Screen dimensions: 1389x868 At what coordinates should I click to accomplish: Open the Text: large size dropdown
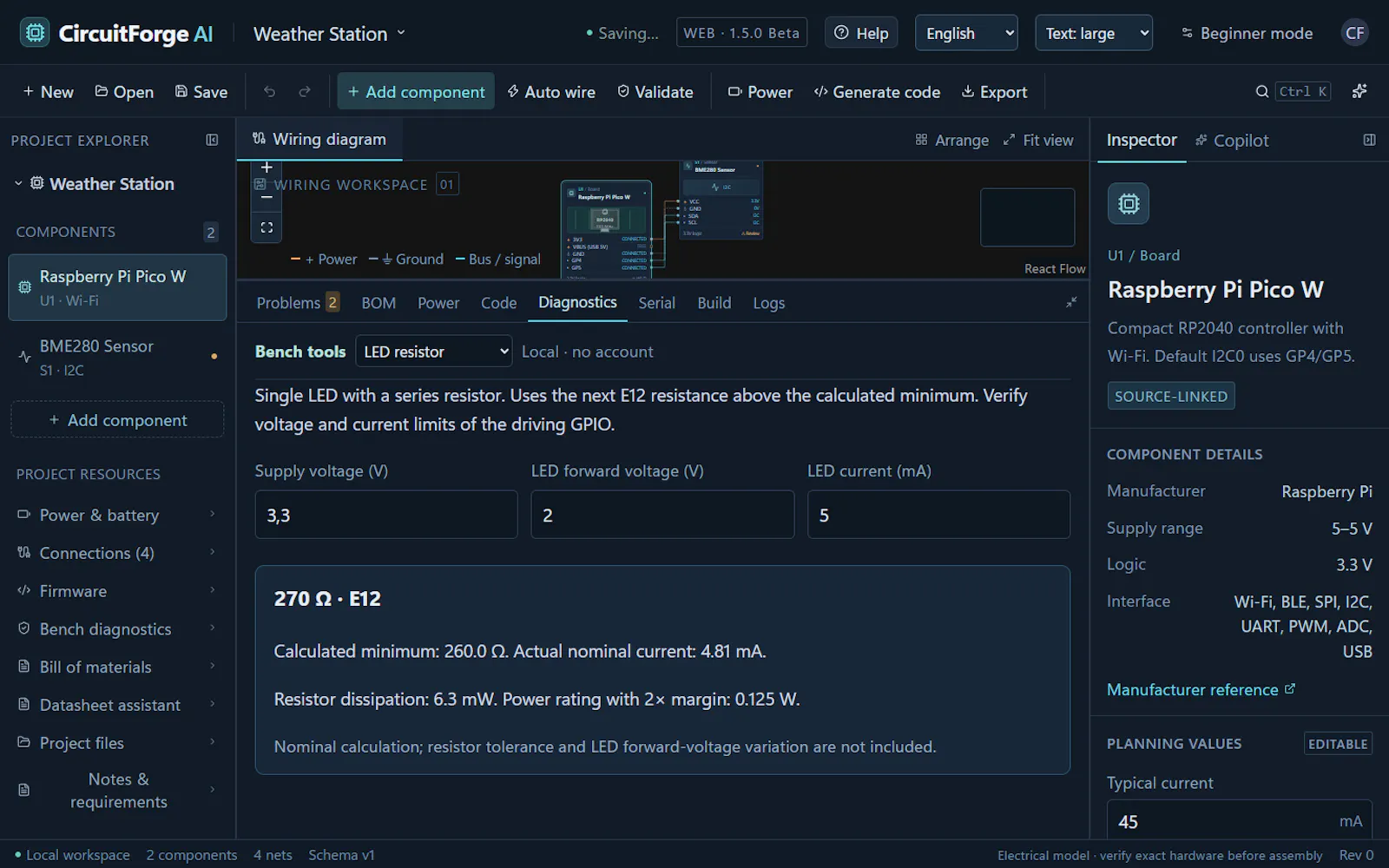[1094, 33]
